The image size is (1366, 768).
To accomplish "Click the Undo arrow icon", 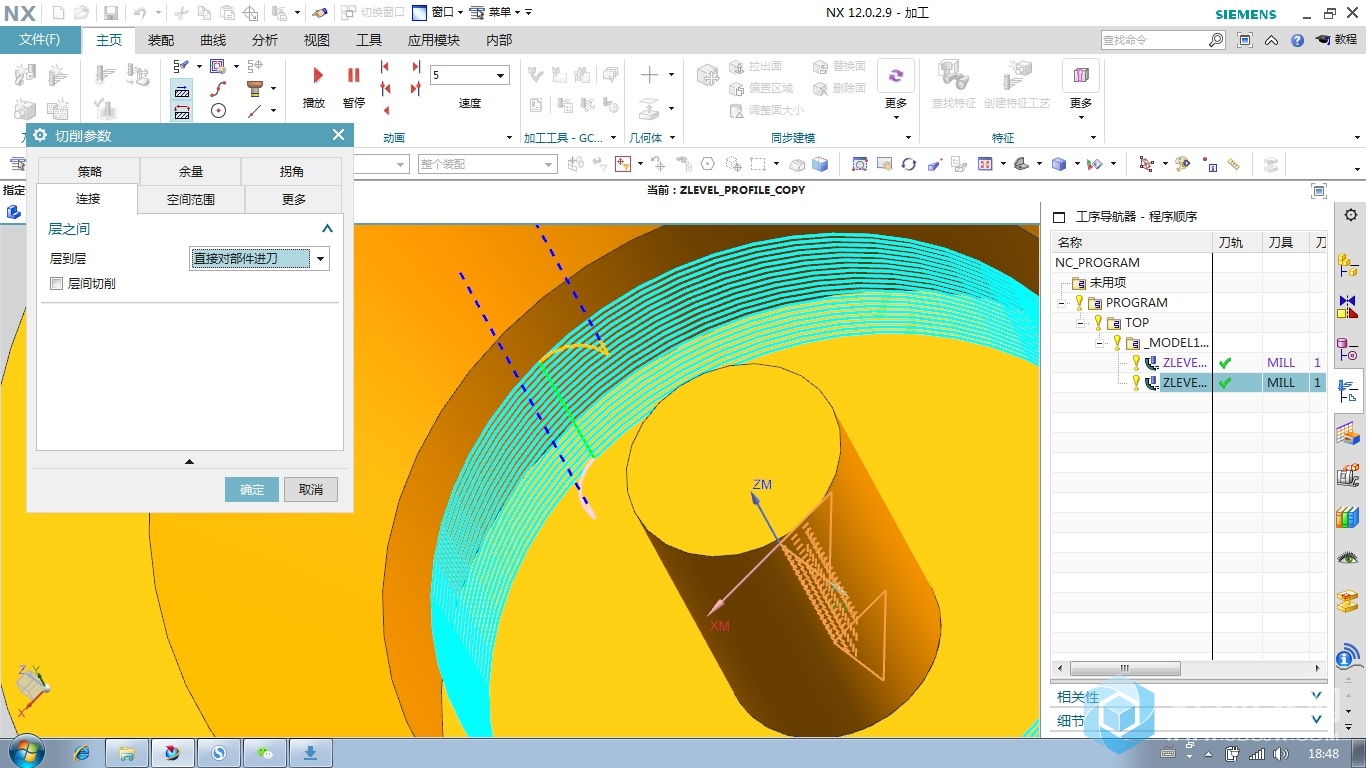I will (140, 13).
